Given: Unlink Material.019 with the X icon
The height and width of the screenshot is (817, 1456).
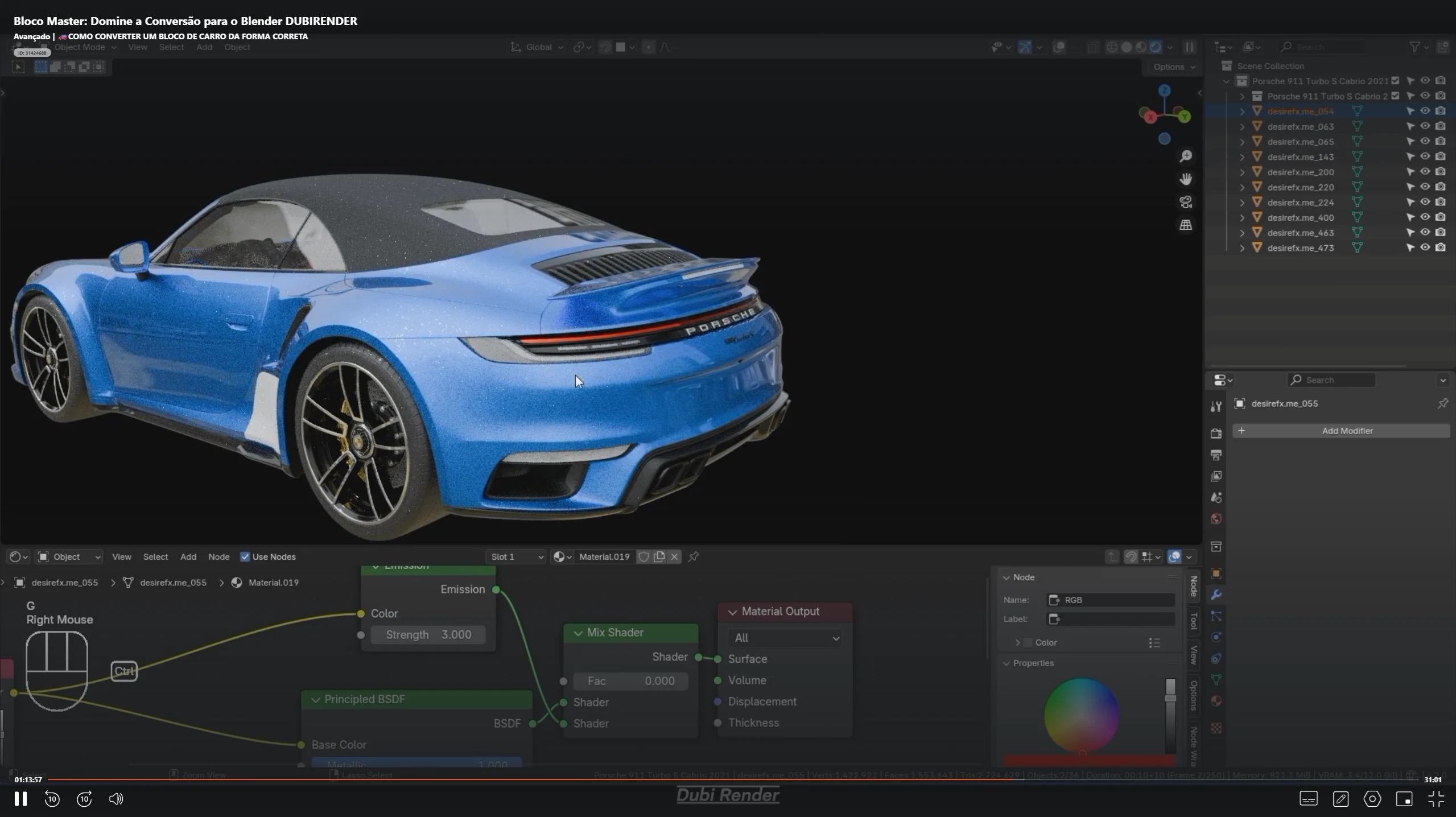Looking at the screenshot, I should 674,557.
